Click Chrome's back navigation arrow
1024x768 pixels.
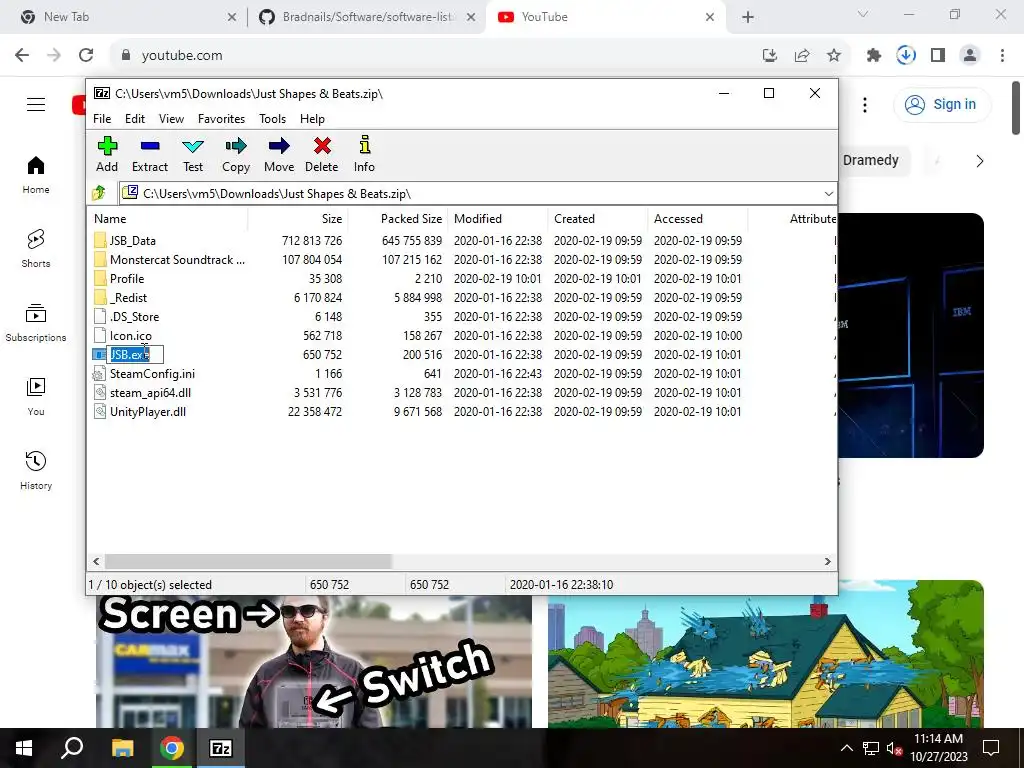tap(22, 56)
